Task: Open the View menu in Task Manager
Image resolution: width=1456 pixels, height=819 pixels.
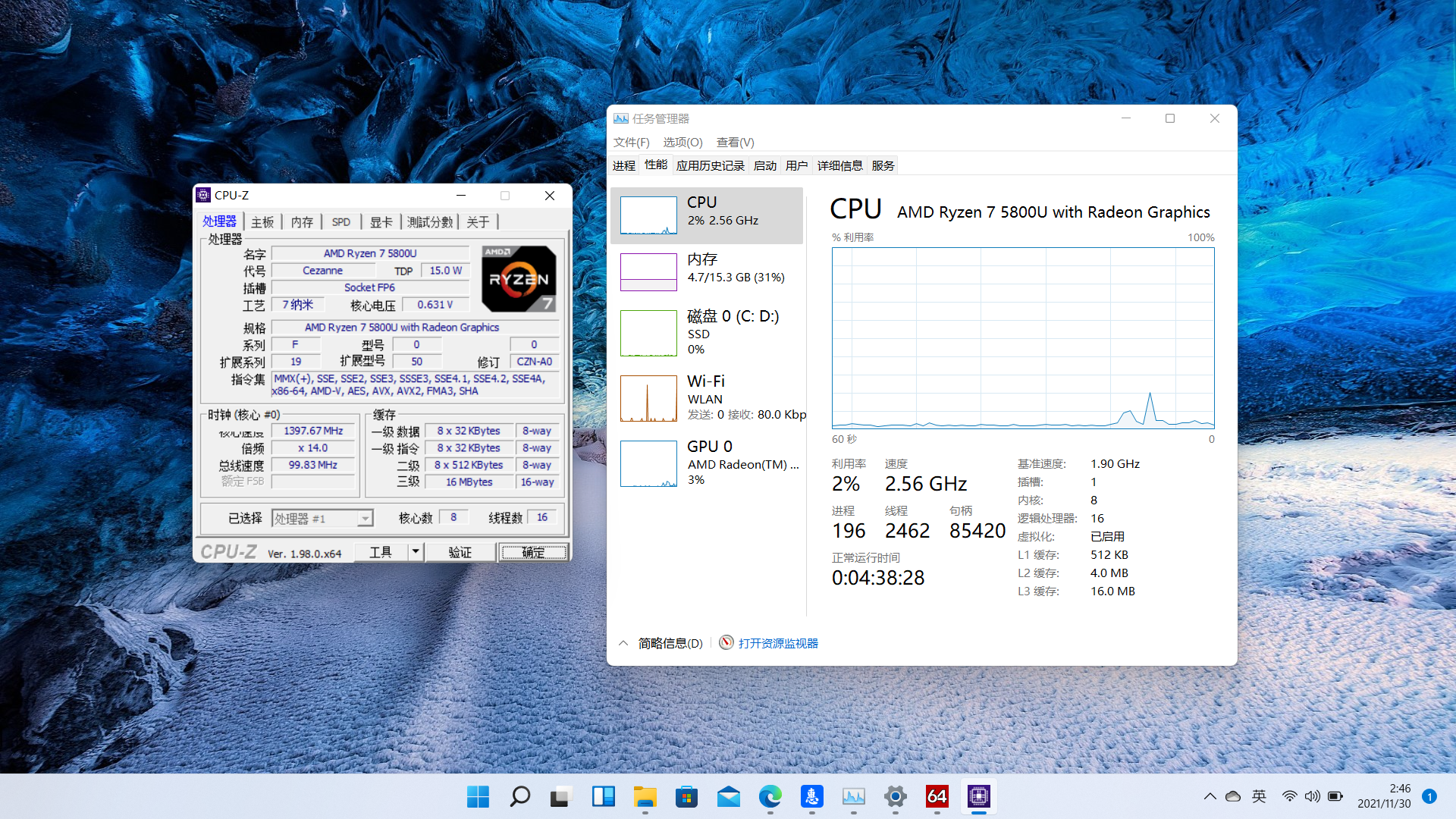Action: [735, 143]
